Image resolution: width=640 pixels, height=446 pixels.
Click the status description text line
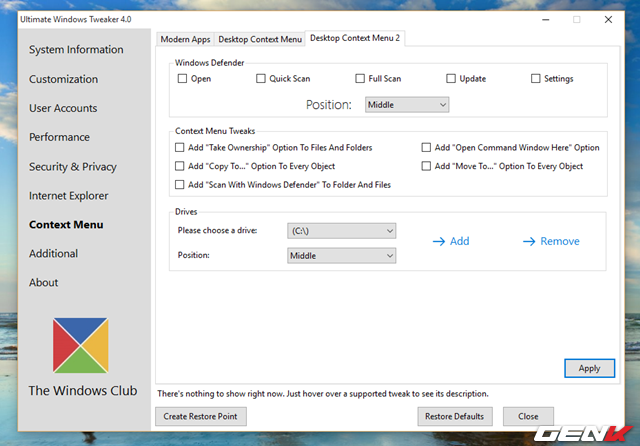pos(323,394)
